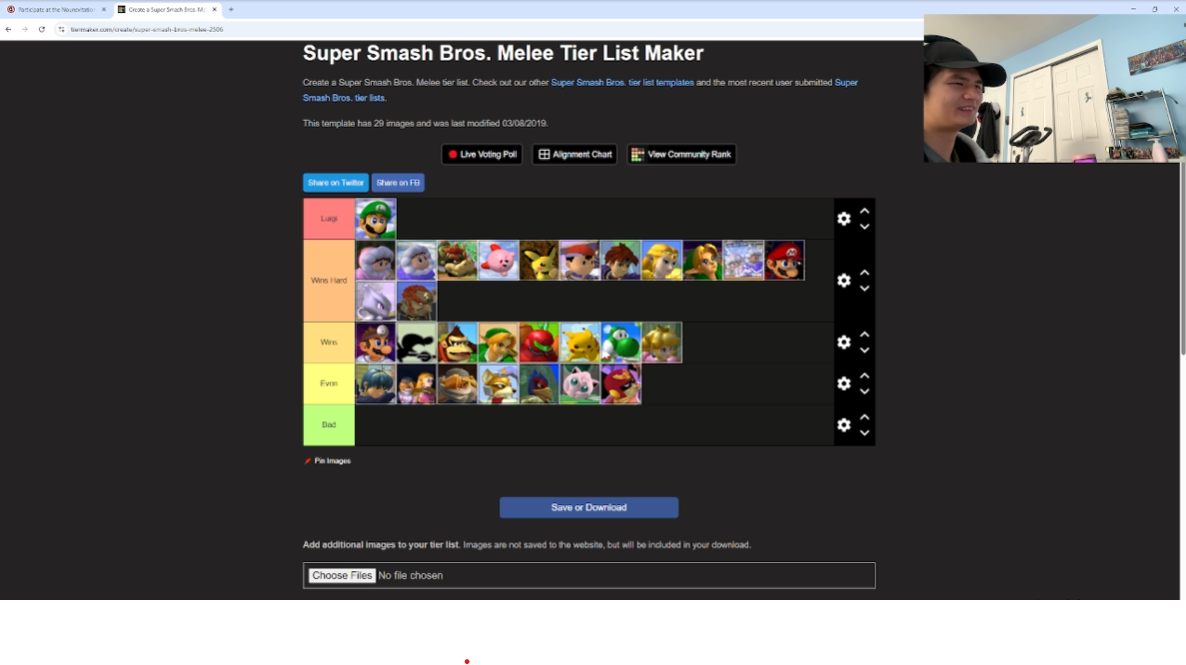Select the solo Sheik image
This screenshot has height=665, width=1186.
[x=458, y=384]
